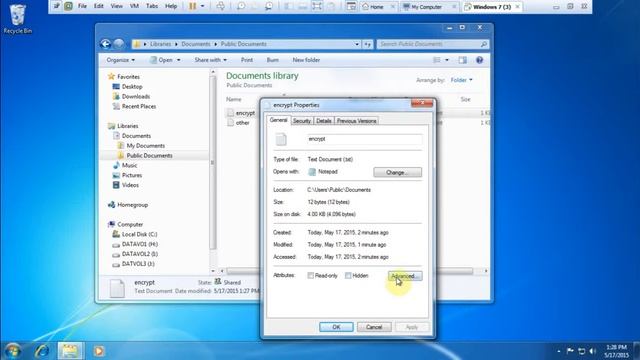Viewport: 640px width, 360px height.
Task: Click the change view icon
Action: [x=437, y=60]
